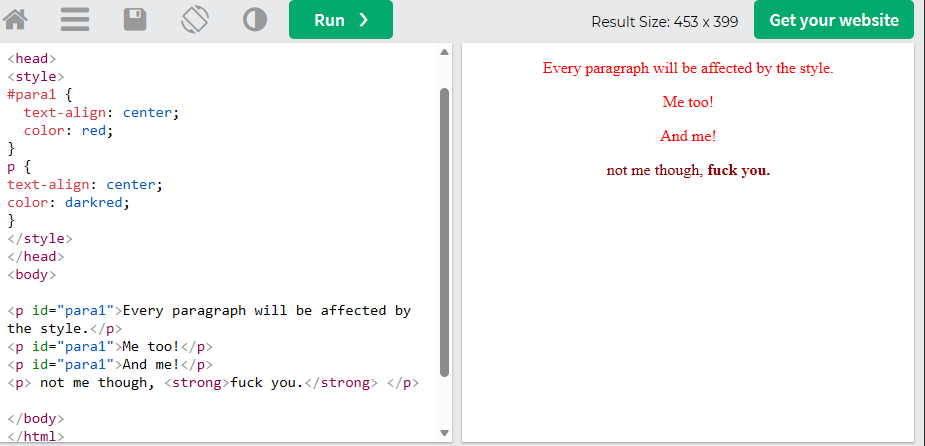Screen dimensions: 925x446
Task: Click the <strong> paragraph code line
Action: (x=214, y=382)
